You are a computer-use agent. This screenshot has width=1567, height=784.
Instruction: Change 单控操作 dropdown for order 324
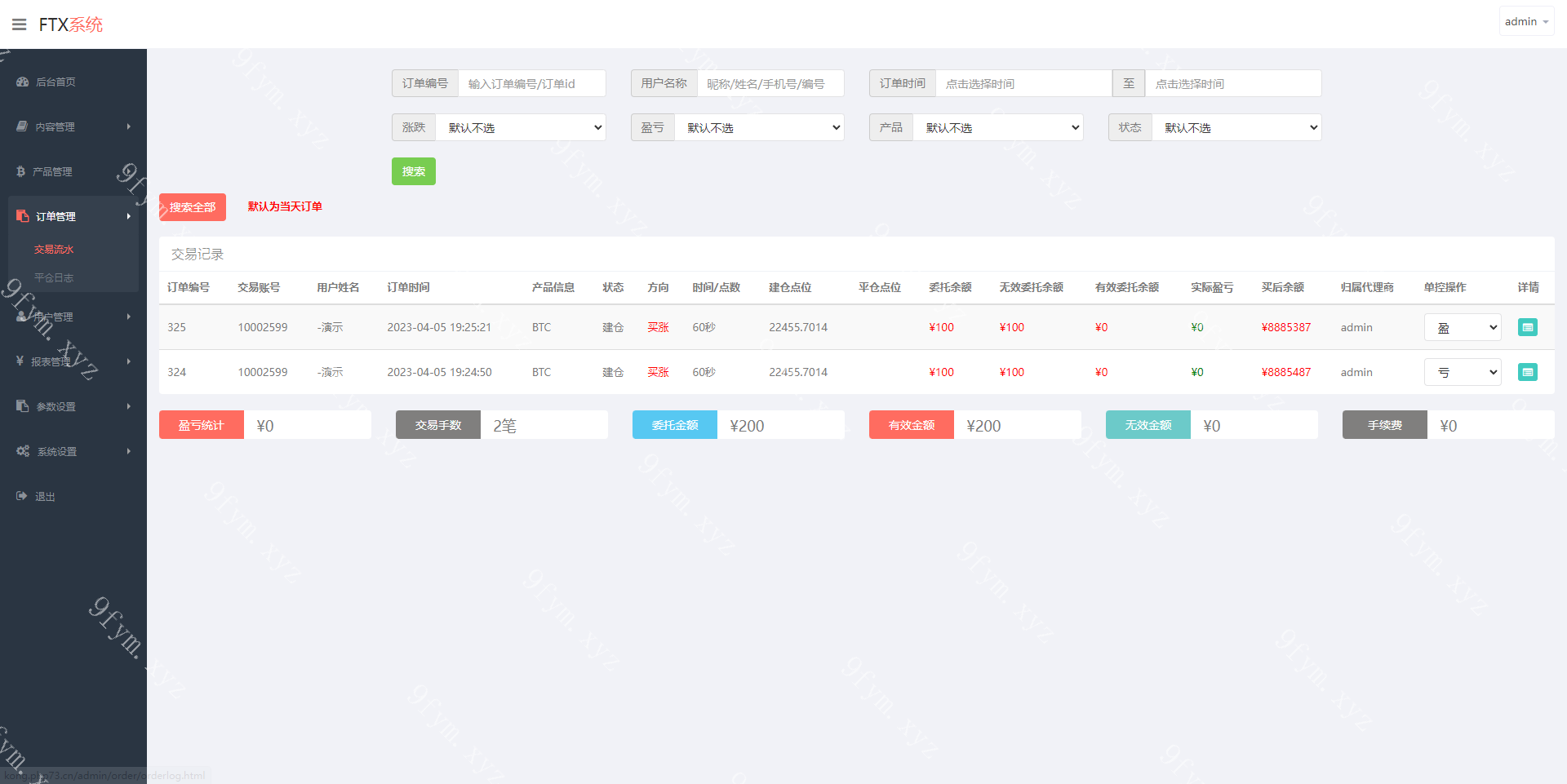pos(1463,372)
